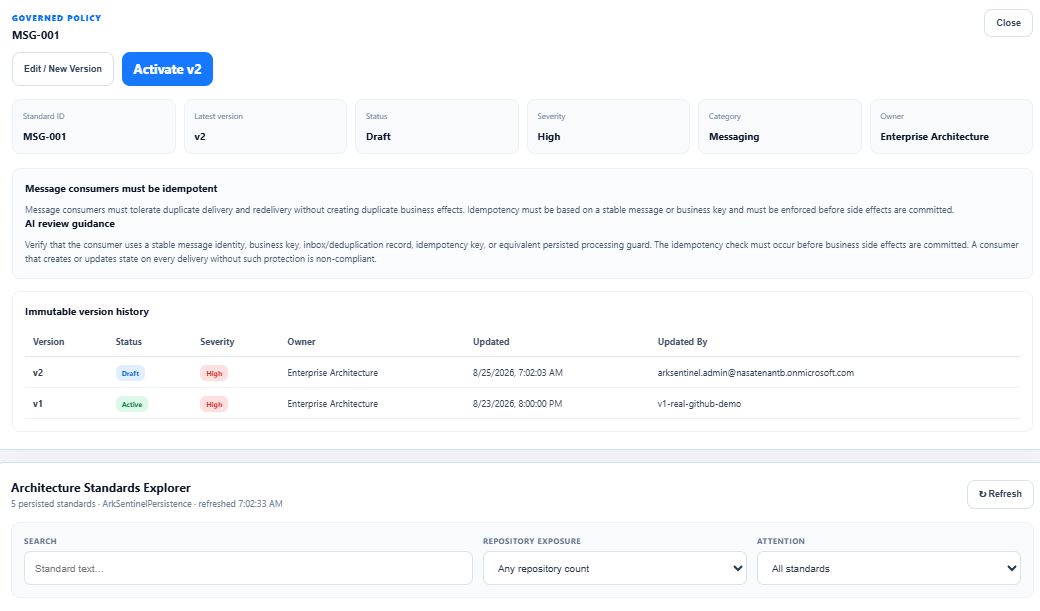The height and width of the screenshot is (611, 1040).
Task: Click the High severity badge in v2 row
Action: (x=214, y=373)
